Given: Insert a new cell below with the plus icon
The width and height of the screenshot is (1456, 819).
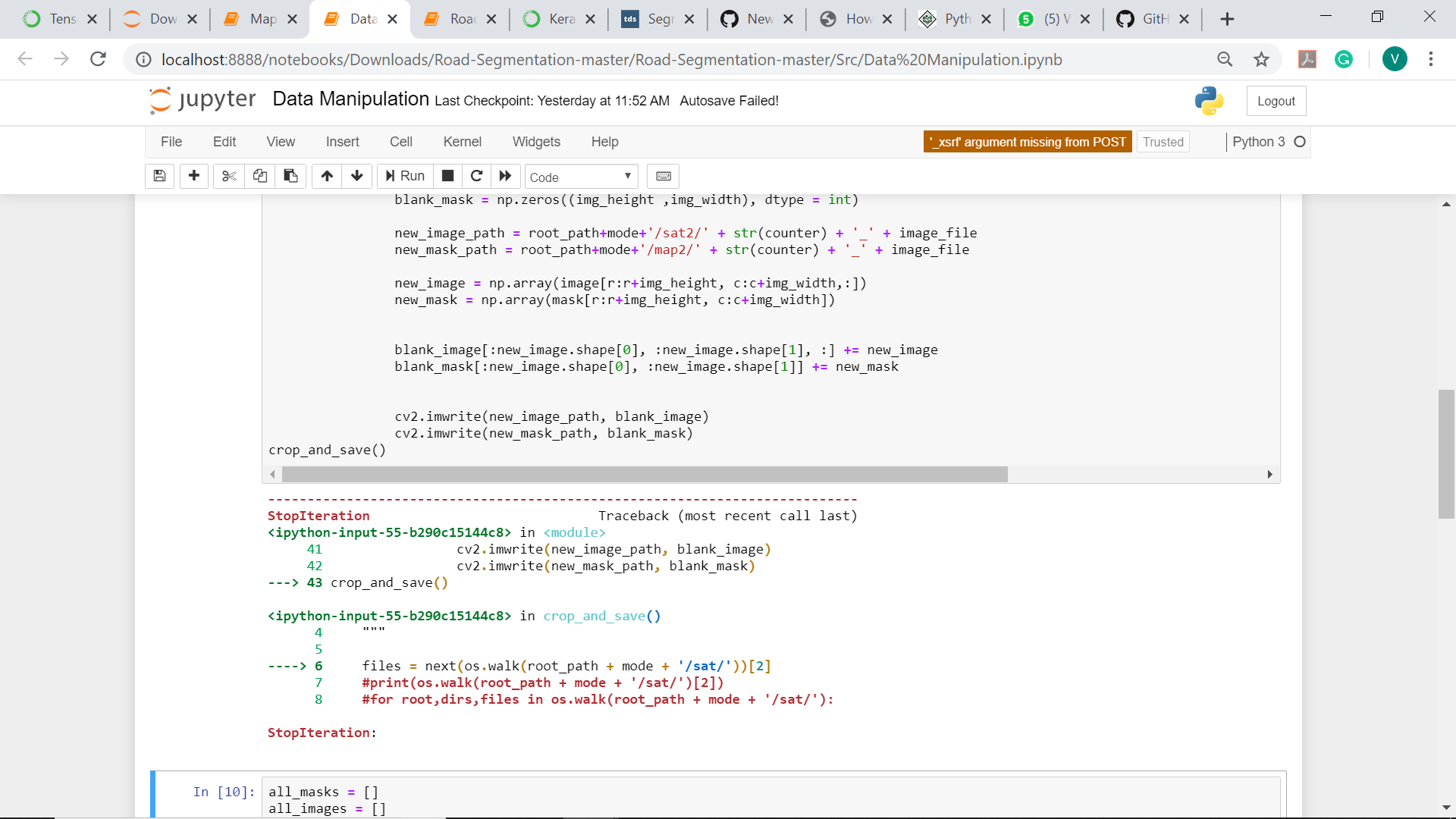Looking at the screenshot, I should pyautogui.click(x=194, y=176).
